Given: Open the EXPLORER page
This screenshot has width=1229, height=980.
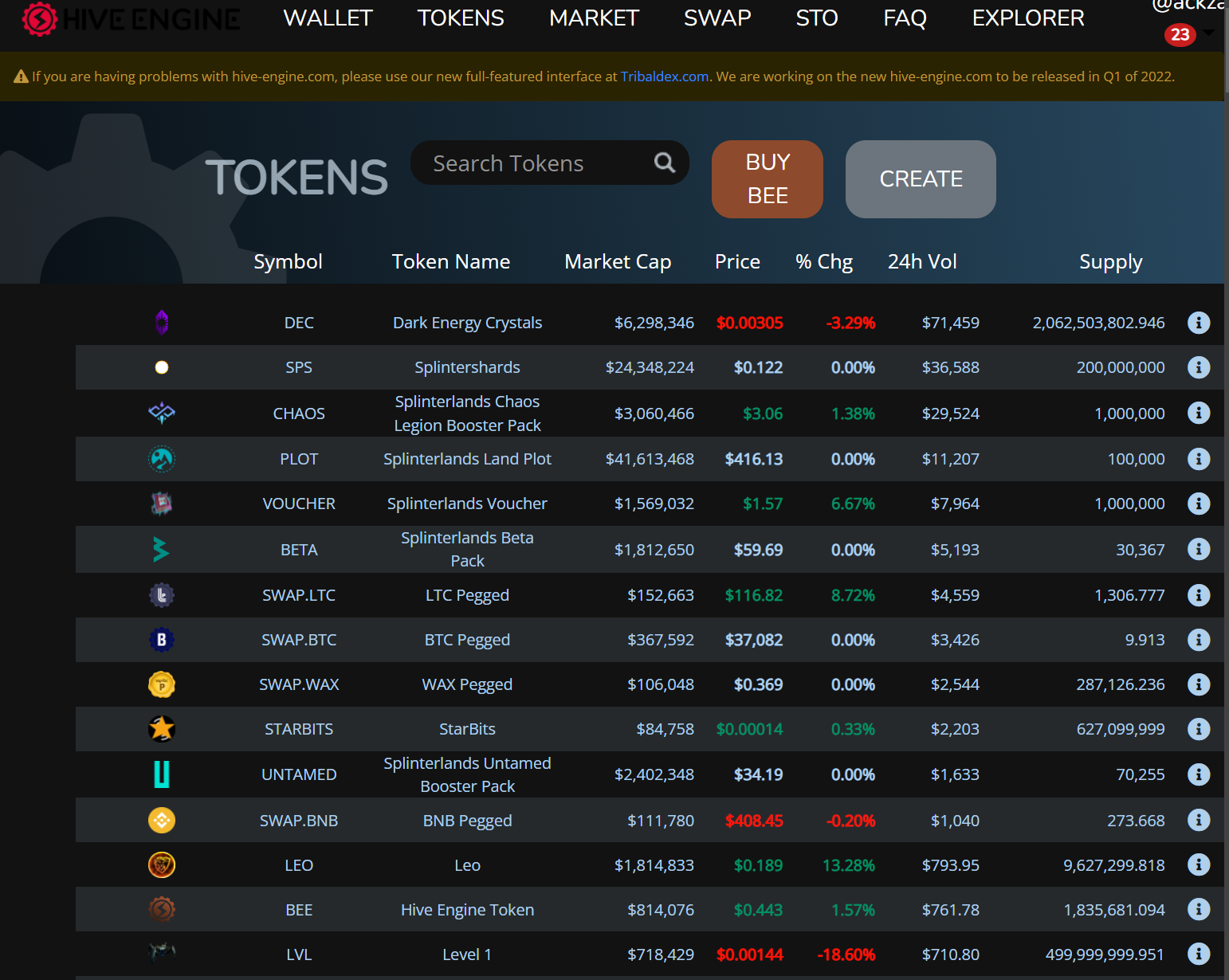Looking at the screenshot, I should [1028, 18].
